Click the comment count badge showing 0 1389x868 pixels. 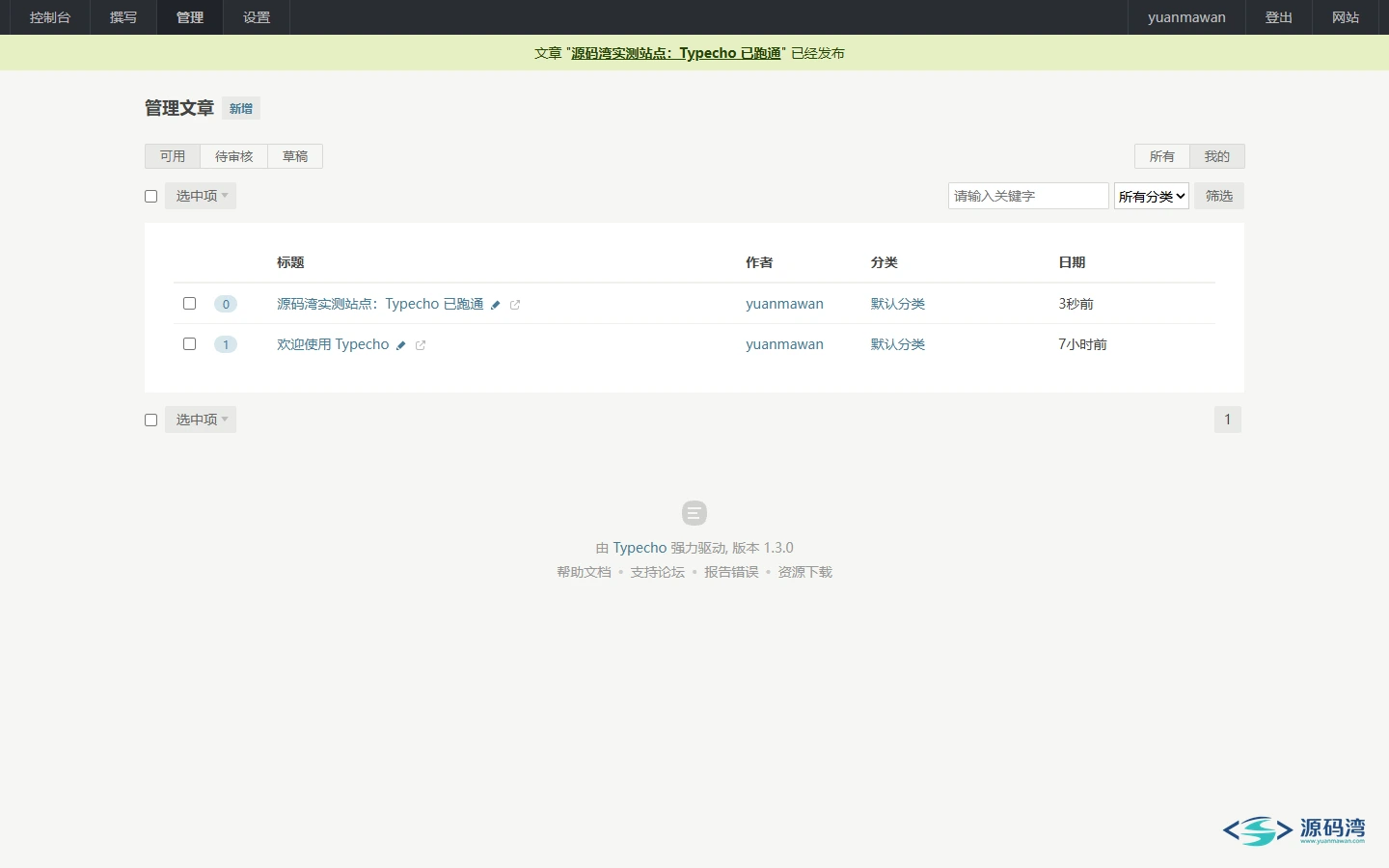[226, 304]
